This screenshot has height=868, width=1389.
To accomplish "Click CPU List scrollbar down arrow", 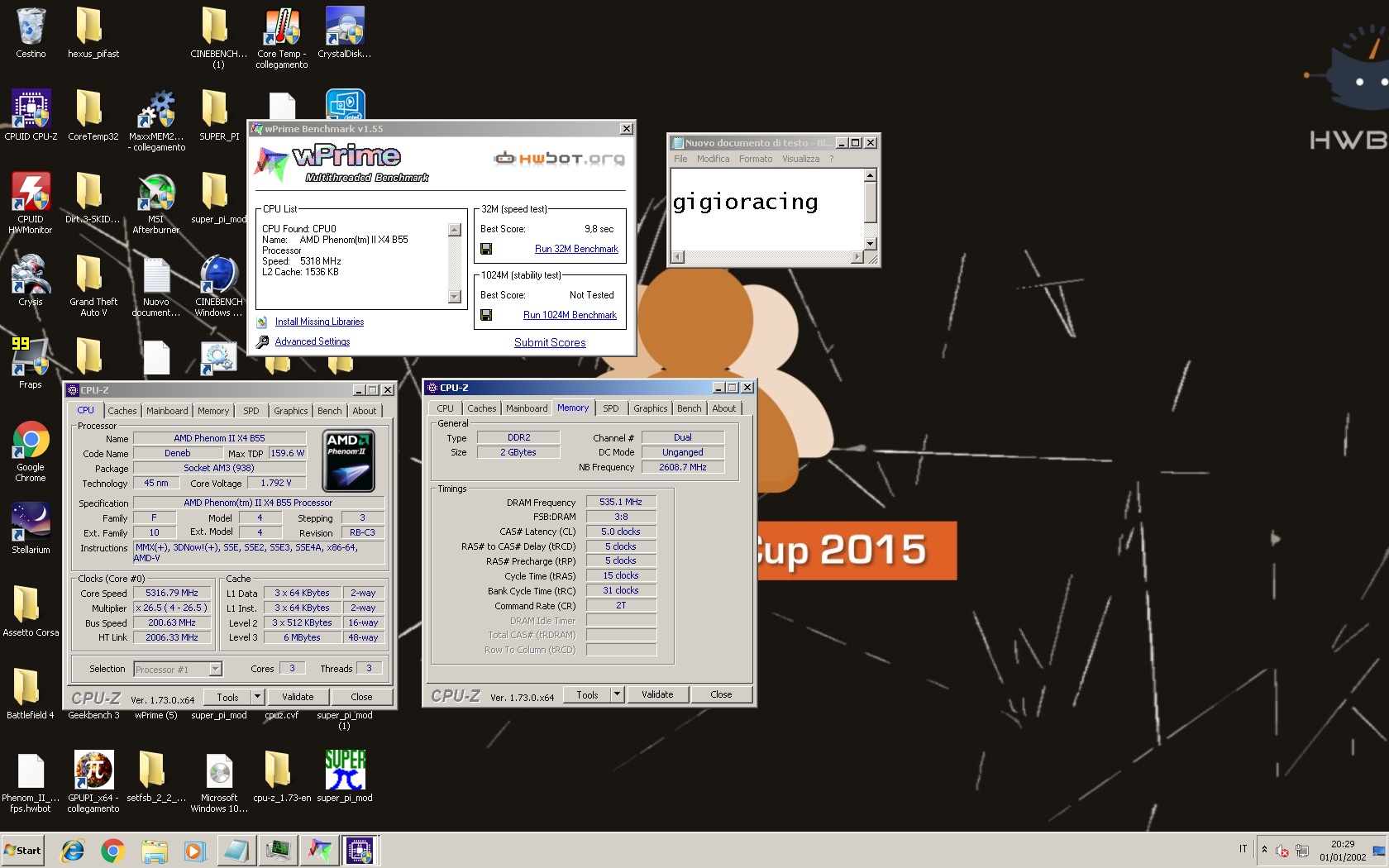I will (454, 297).
